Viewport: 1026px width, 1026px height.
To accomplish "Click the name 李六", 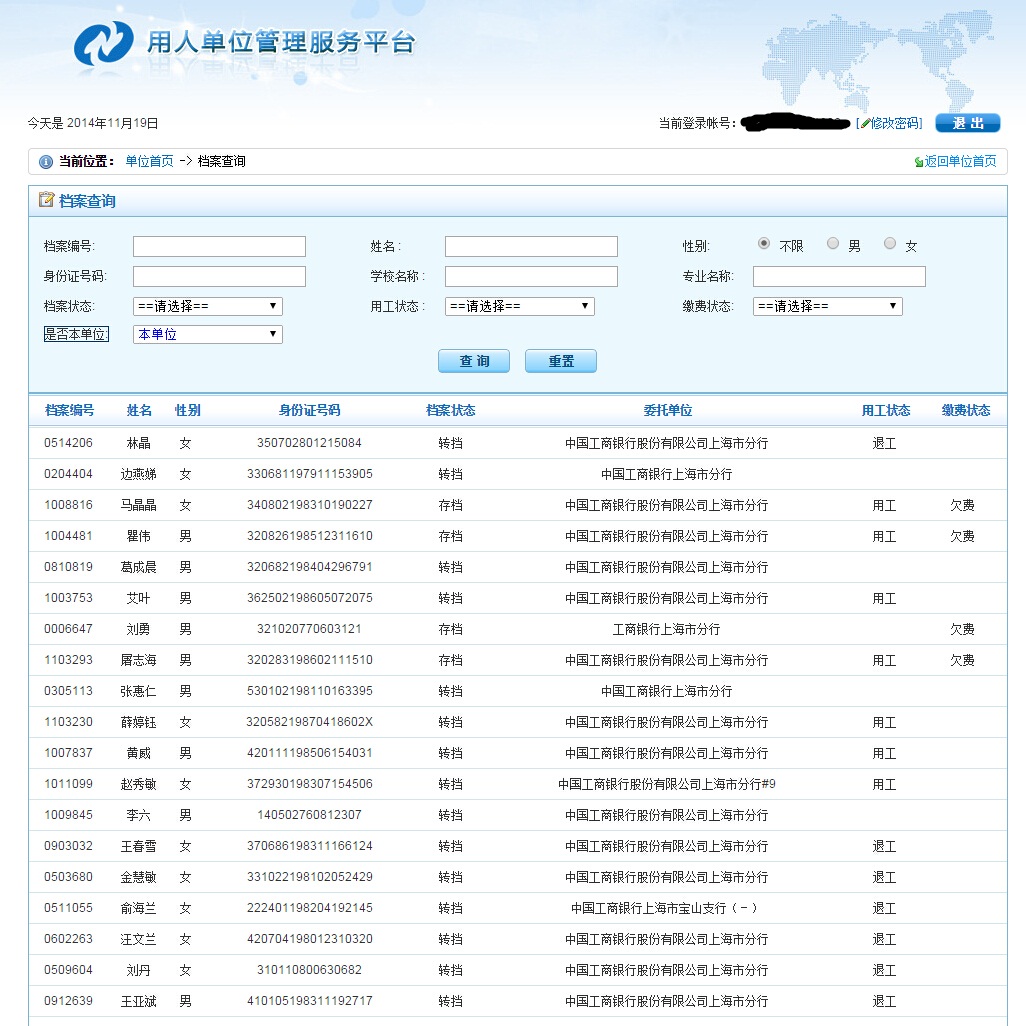I will 139,815.
